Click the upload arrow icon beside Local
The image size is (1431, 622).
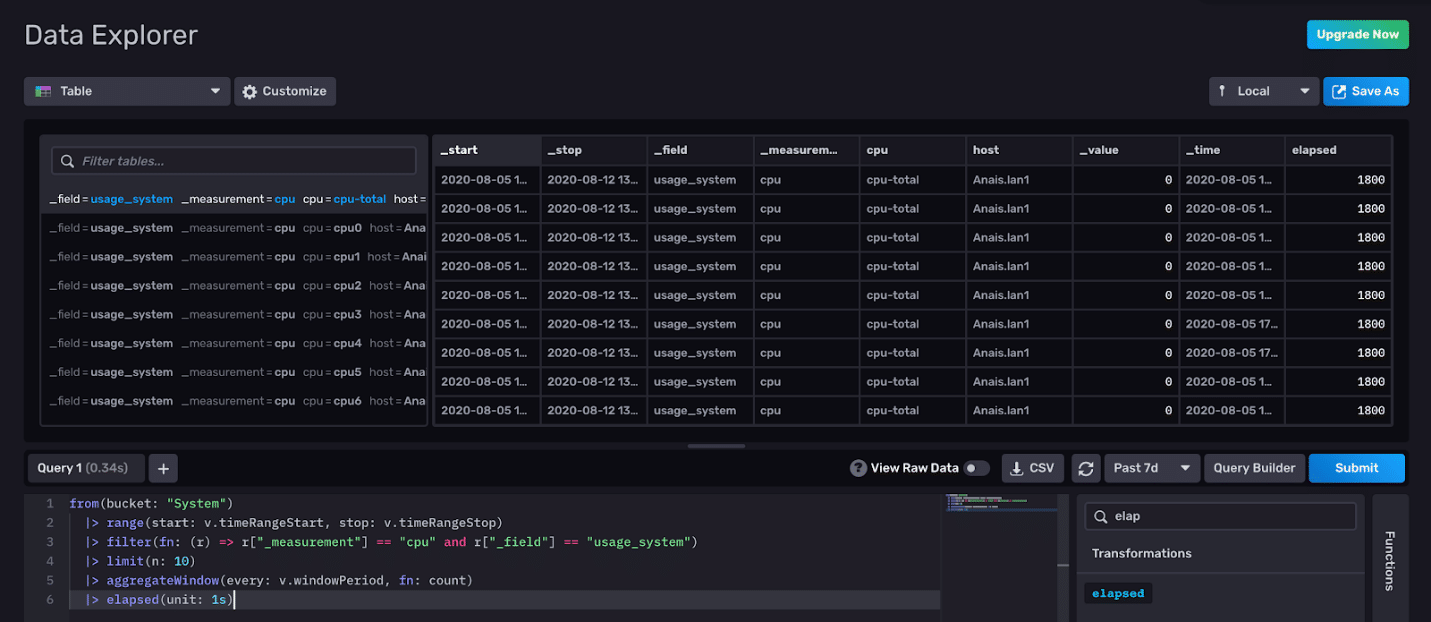(x=1225, y=91)
